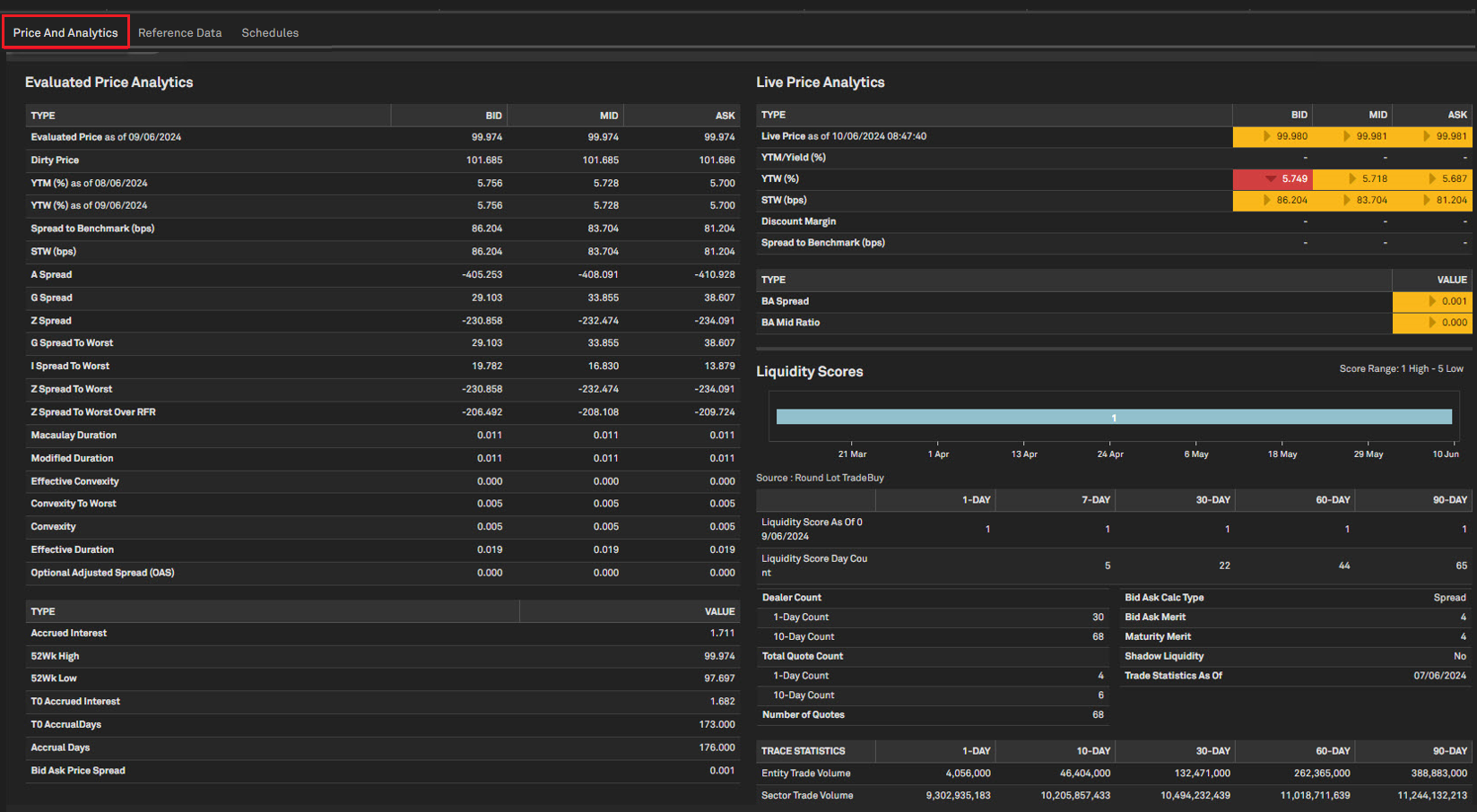Click the arrow icon in STW mid cell
Image resolution: width=1477 pixels, height=812 pixels.
pyautogui.click(x=1346, y=201)
